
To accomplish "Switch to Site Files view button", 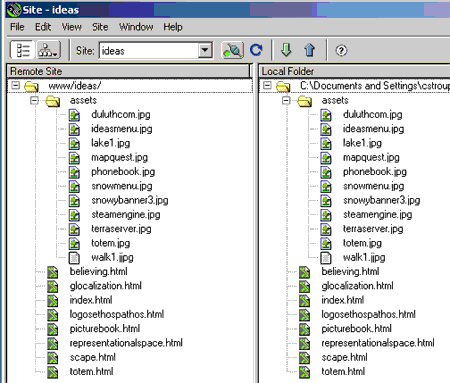I will click(22, 50).
